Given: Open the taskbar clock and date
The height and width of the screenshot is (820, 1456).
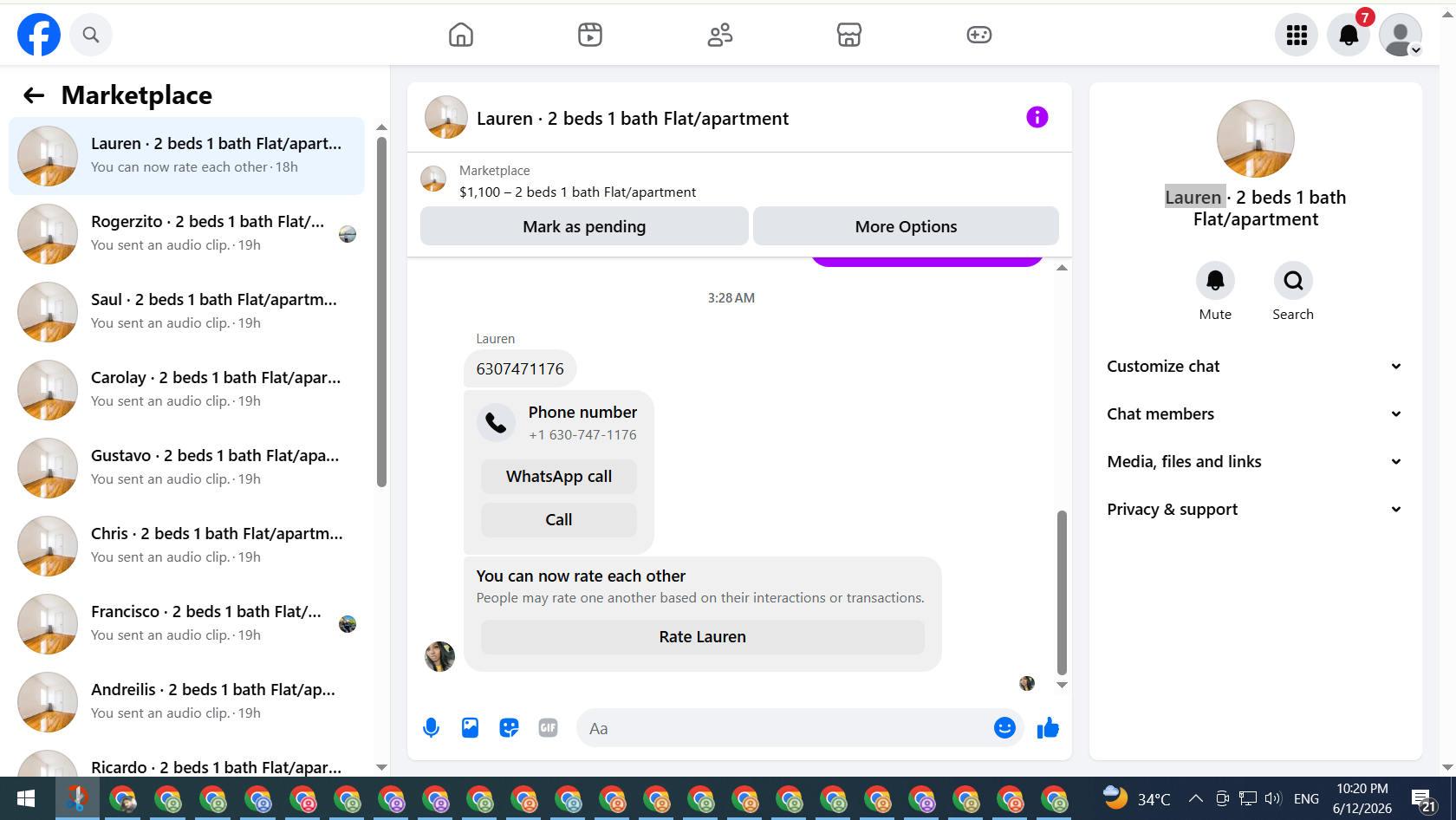Looking at the screenshot, I should point(1362,798).
